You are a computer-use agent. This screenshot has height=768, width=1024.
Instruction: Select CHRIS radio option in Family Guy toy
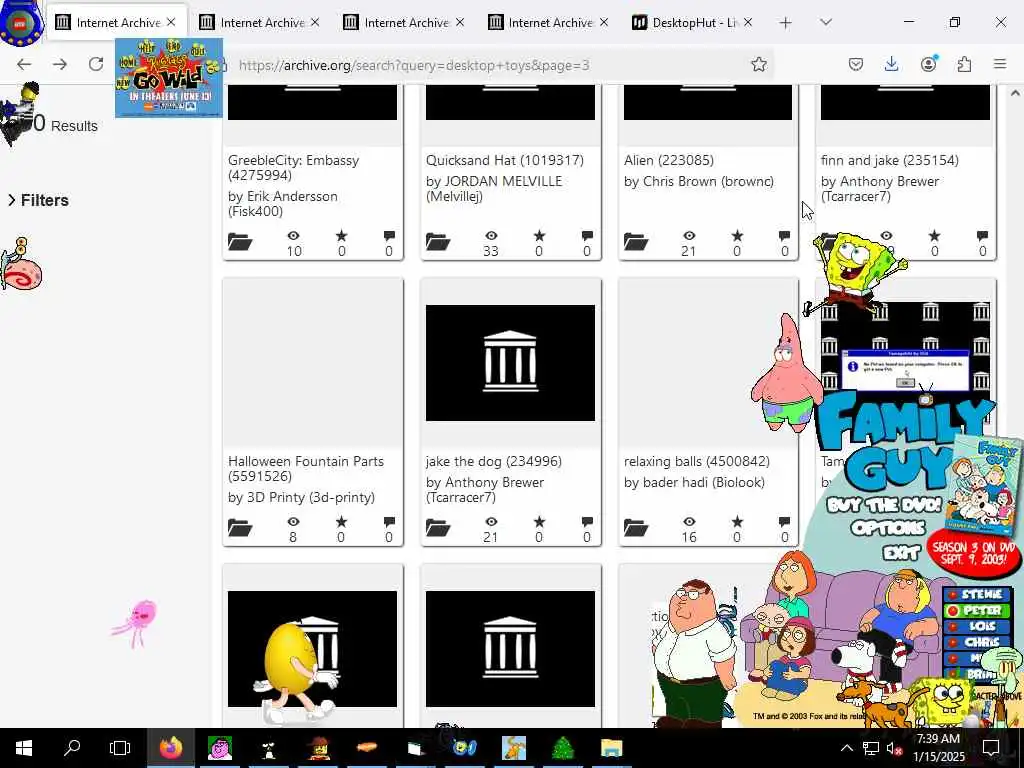[x=976, y=642]
